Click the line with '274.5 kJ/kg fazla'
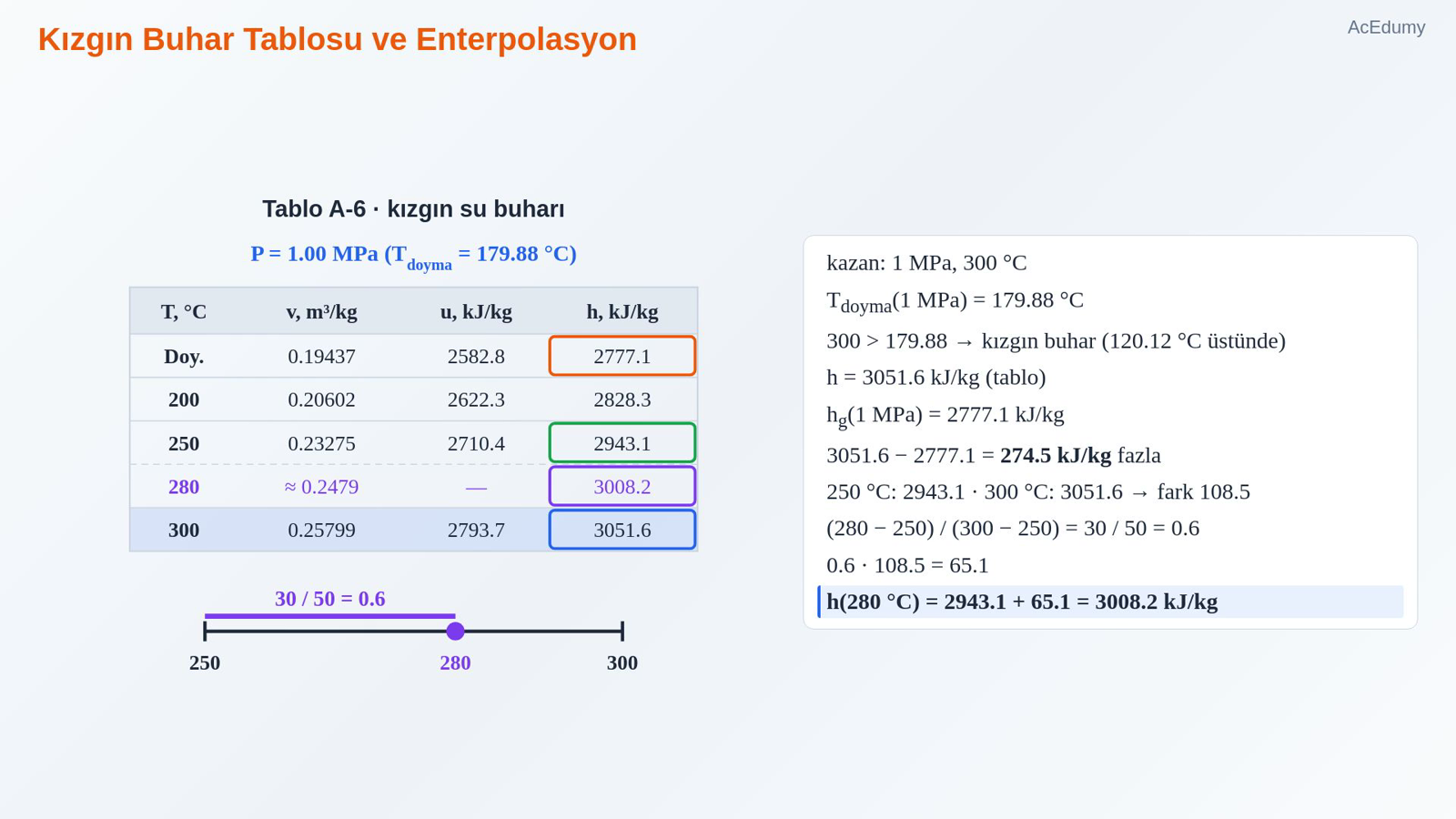Viewport: 1456px width, 819px height. click(994, 455)
